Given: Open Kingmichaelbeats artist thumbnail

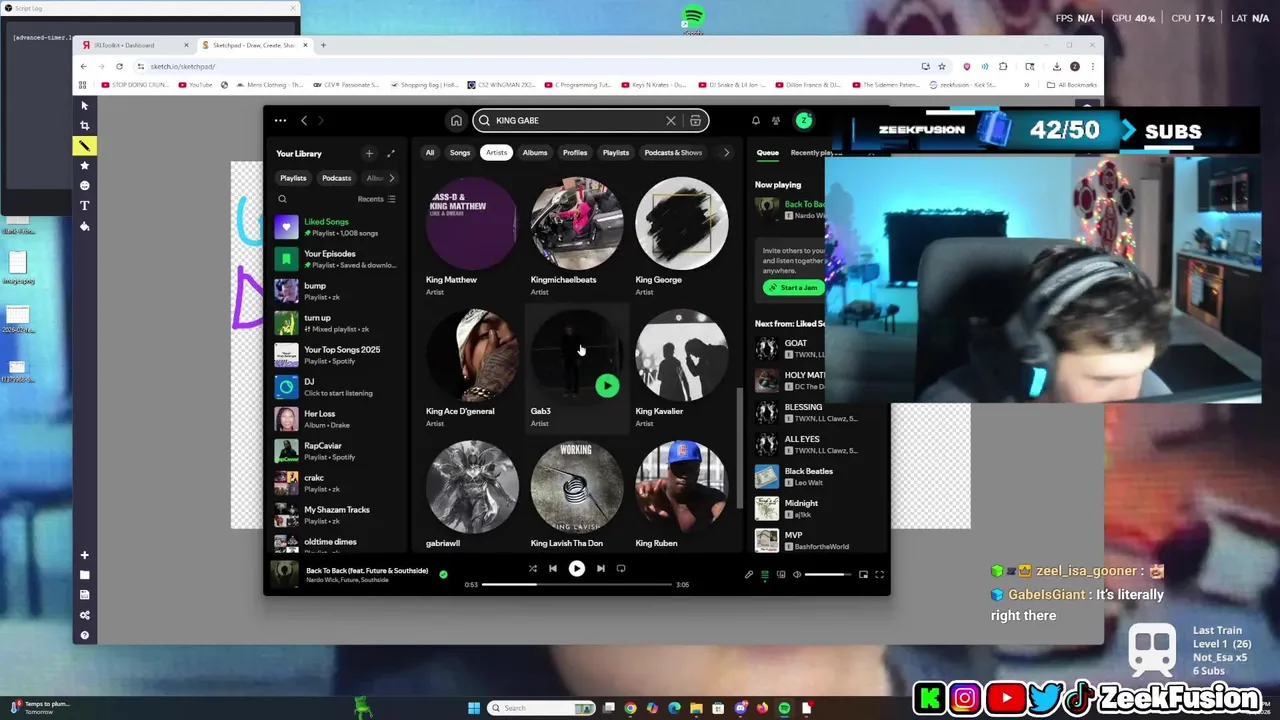Looking at the screenshot, I should coord(577,223).
